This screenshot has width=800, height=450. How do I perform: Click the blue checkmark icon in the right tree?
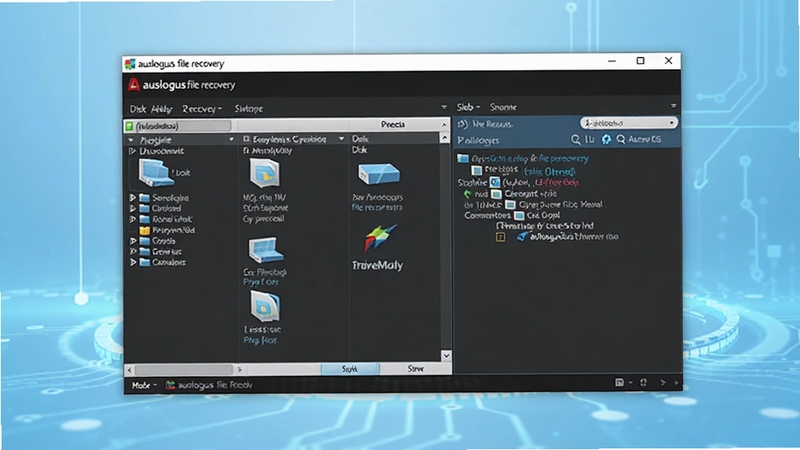(522, 237)
